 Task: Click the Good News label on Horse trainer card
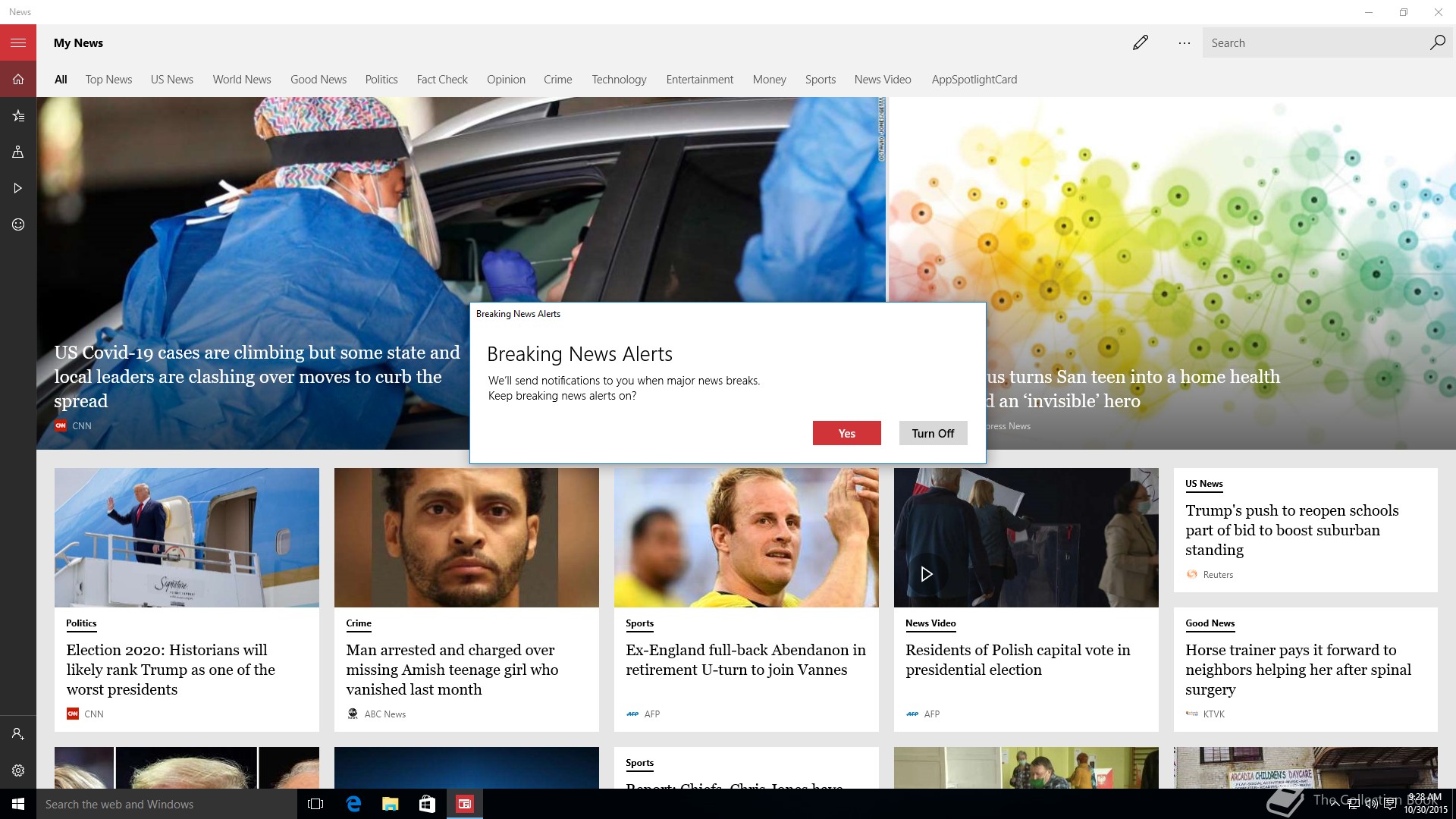1210,623
